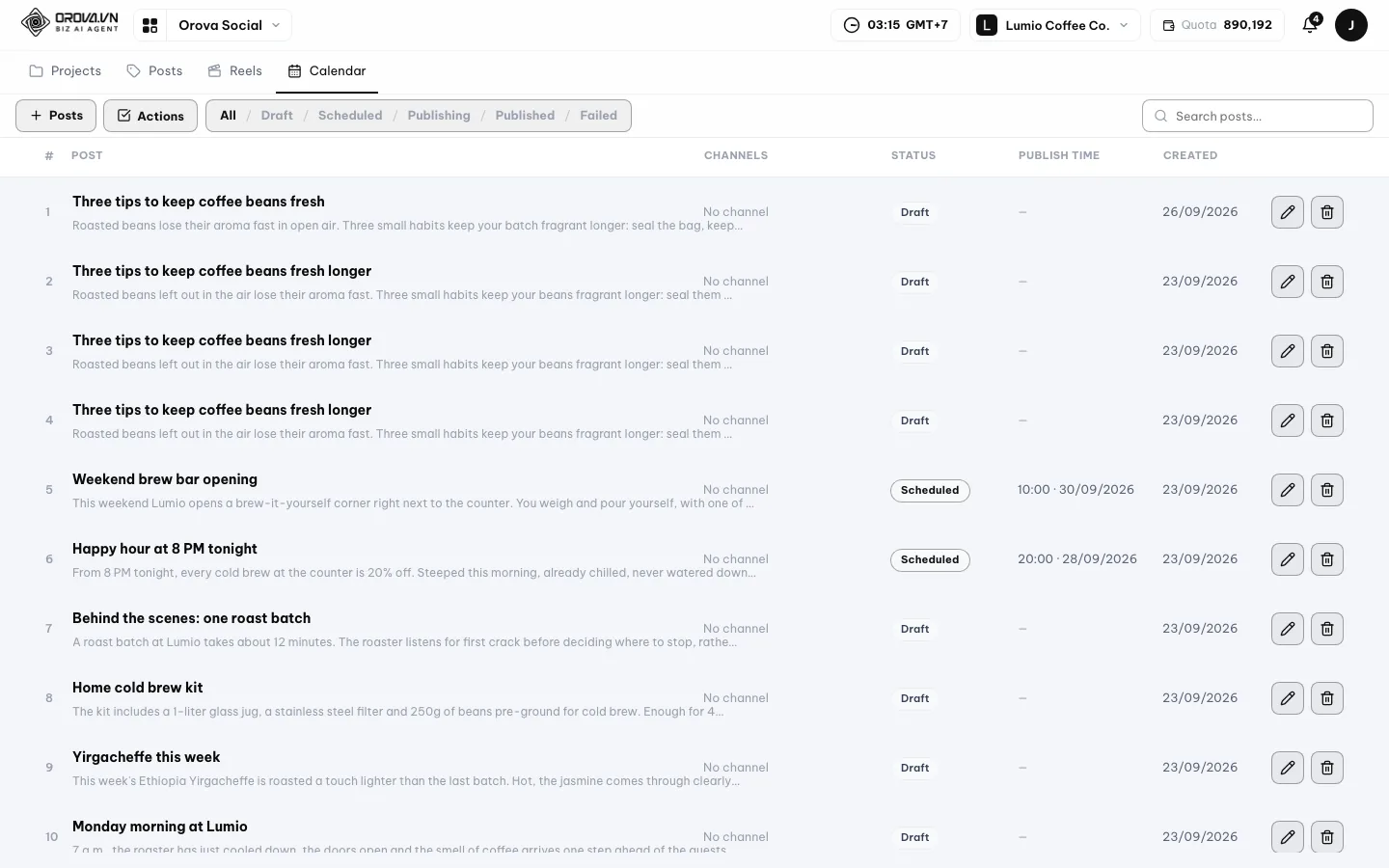The width and height of the screenshot is (1389, 868).
Task: Edit the 'Happy hour at 8 PM tonight' post
Action: pyautogui.click(x=1288, y=559)
